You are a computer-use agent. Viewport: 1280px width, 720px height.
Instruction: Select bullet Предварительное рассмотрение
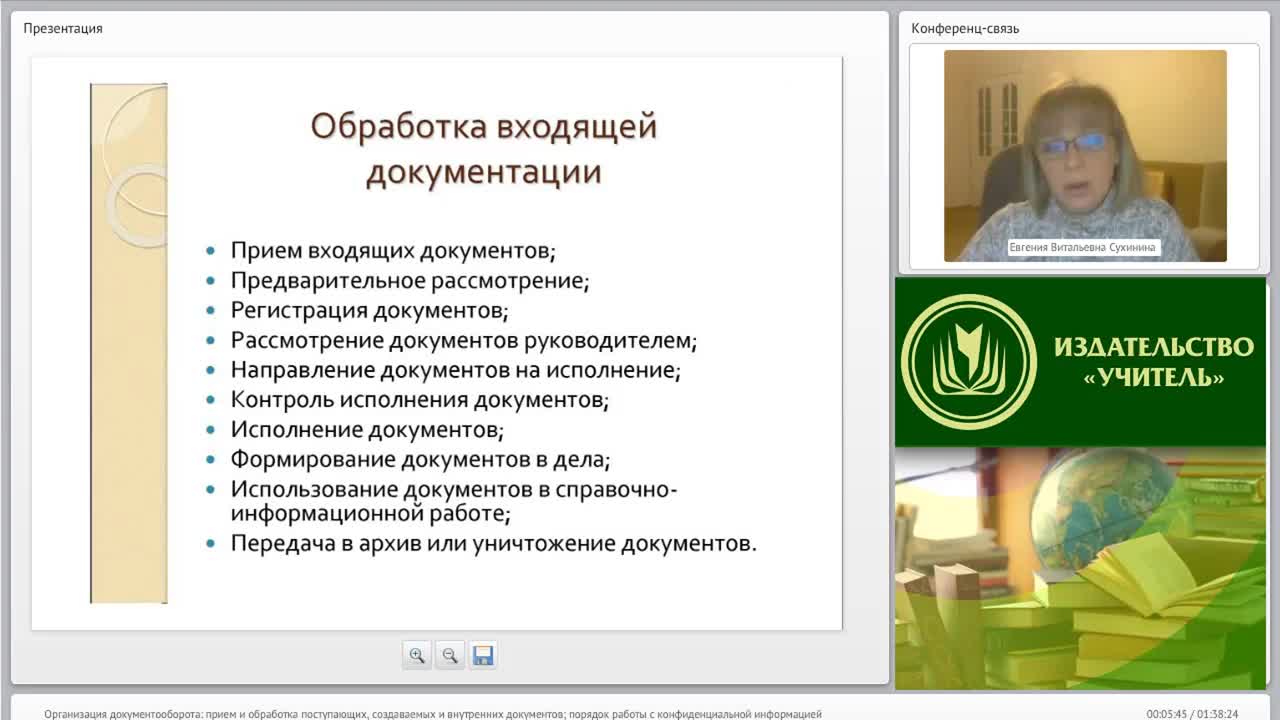[x=410, y=280]
